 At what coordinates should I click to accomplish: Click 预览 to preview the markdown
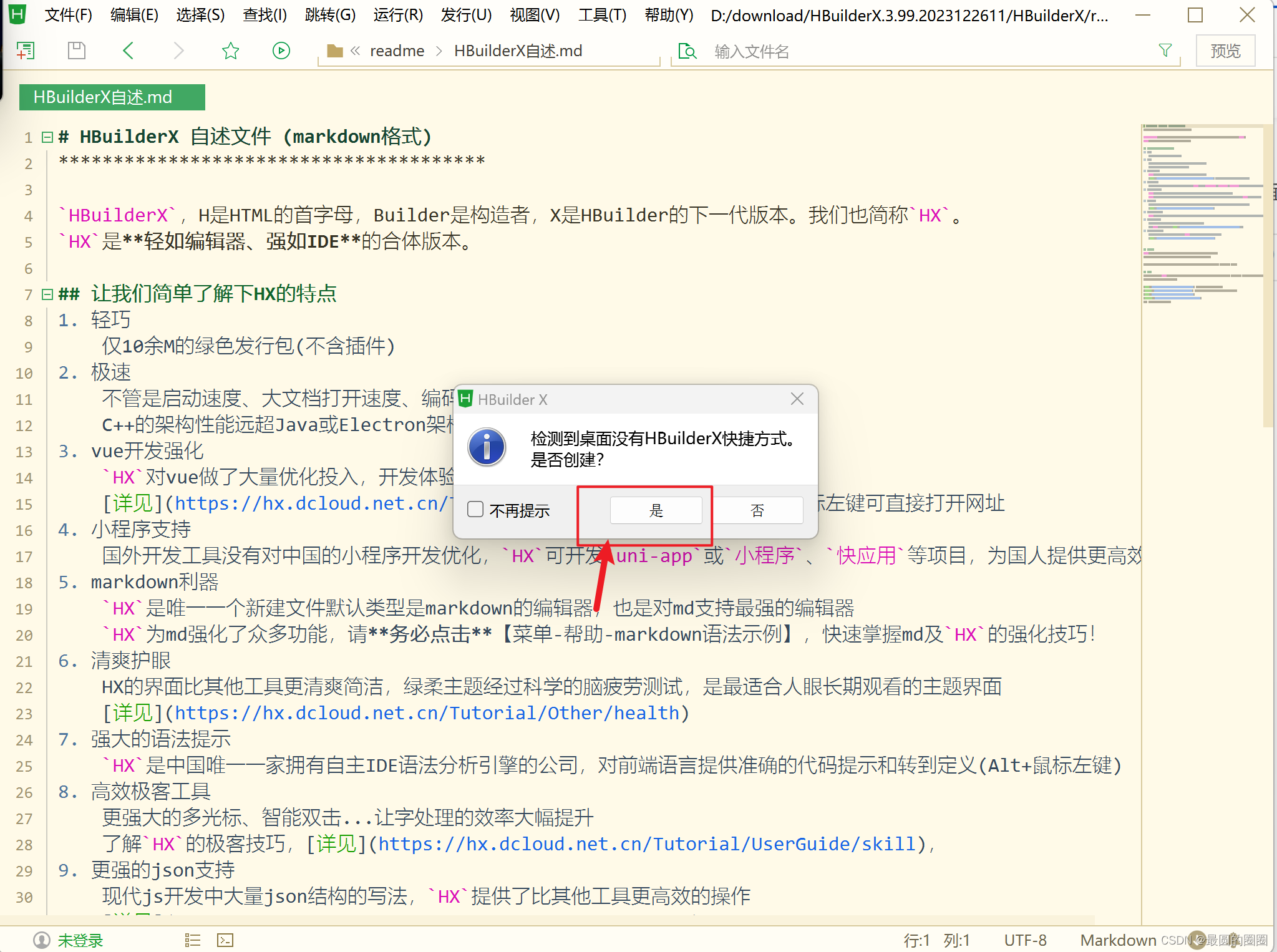tap(1225, 51)
